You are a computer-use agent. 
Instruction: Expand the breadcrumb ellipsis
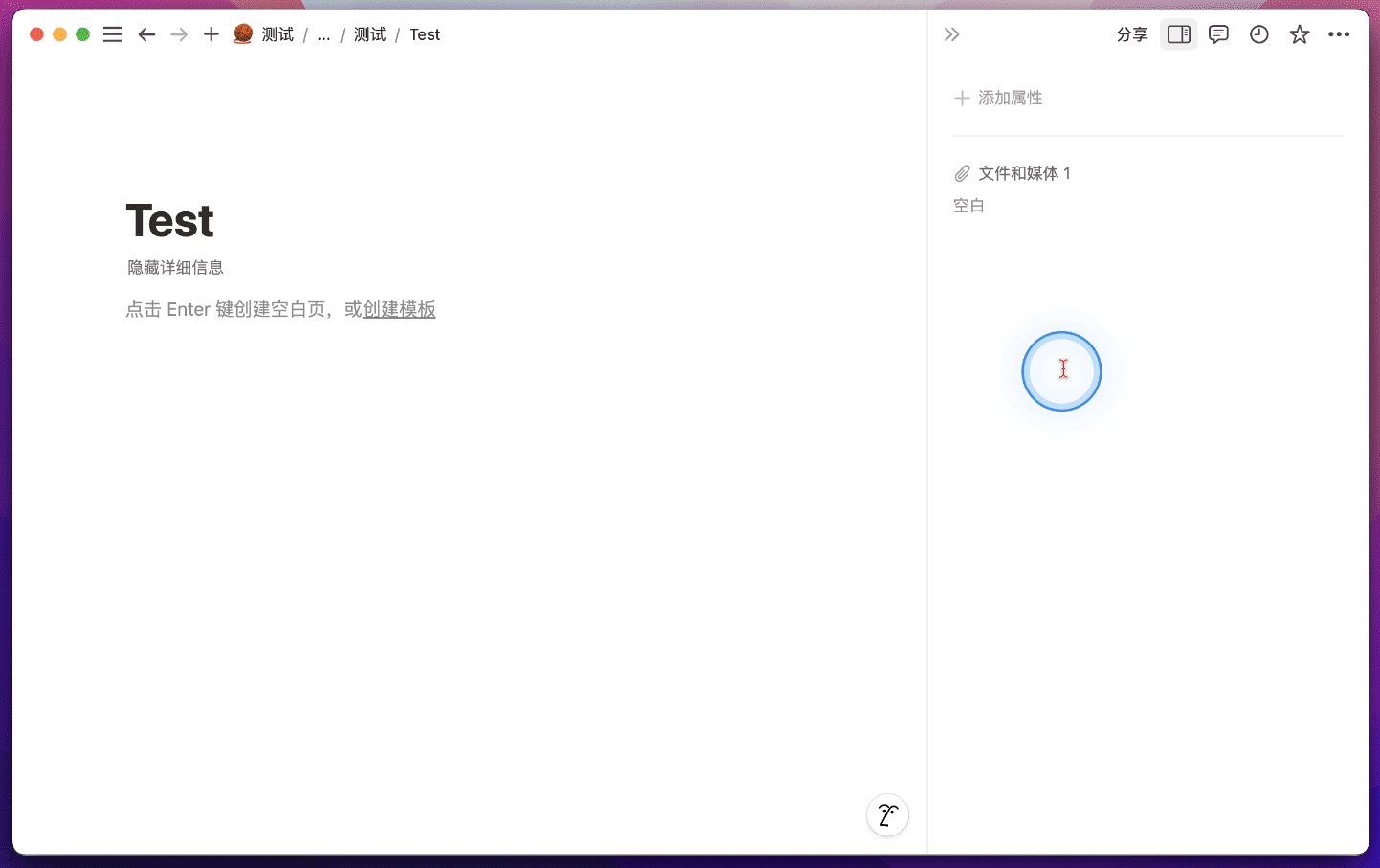pos(323,34)
